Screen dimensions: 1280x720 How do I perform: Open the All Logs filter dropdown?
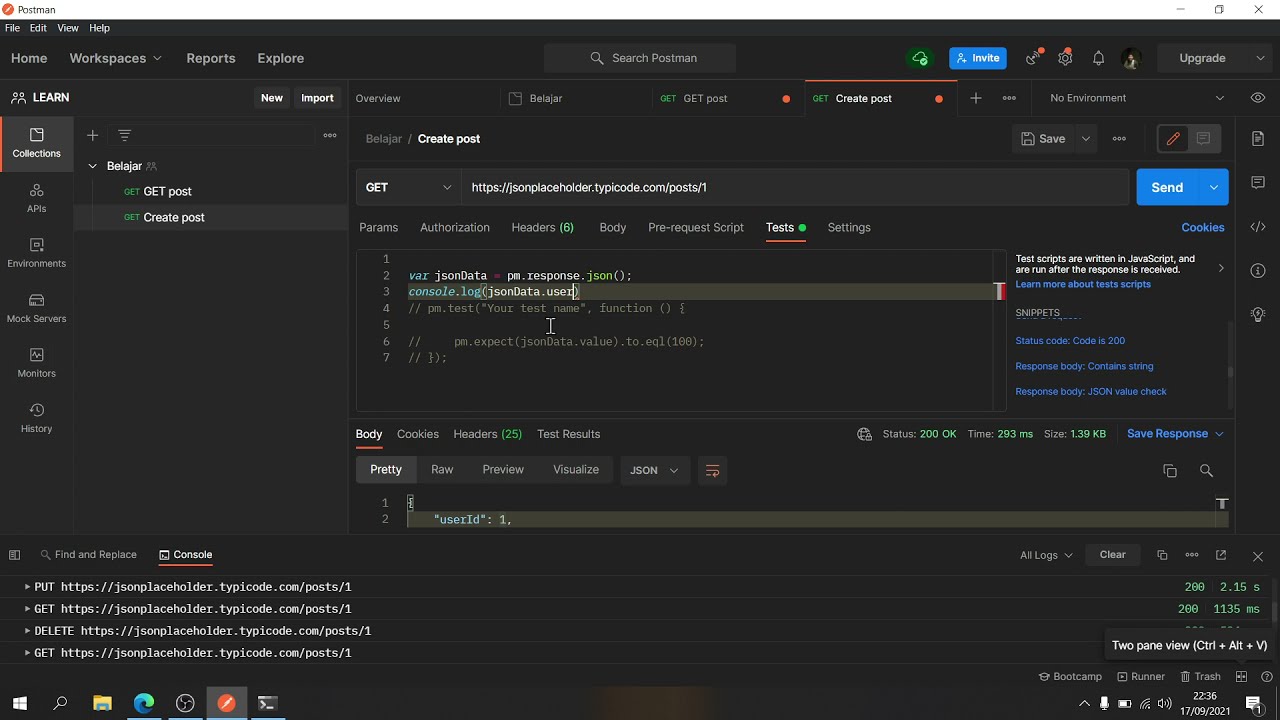pyautogui.click(x=1046, y=555)
